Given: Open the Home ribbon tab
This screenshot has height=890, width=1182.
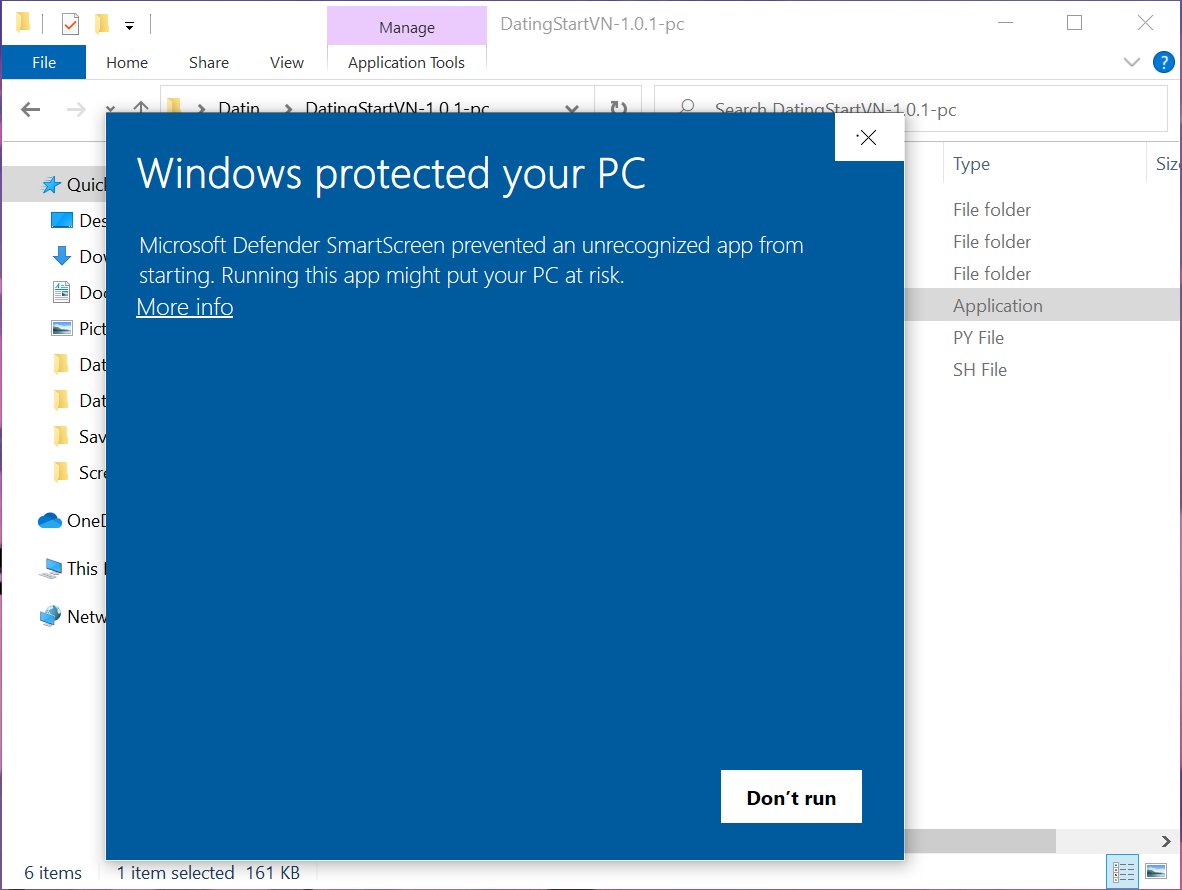Looking at the screenshot, I should coord(127,63).
